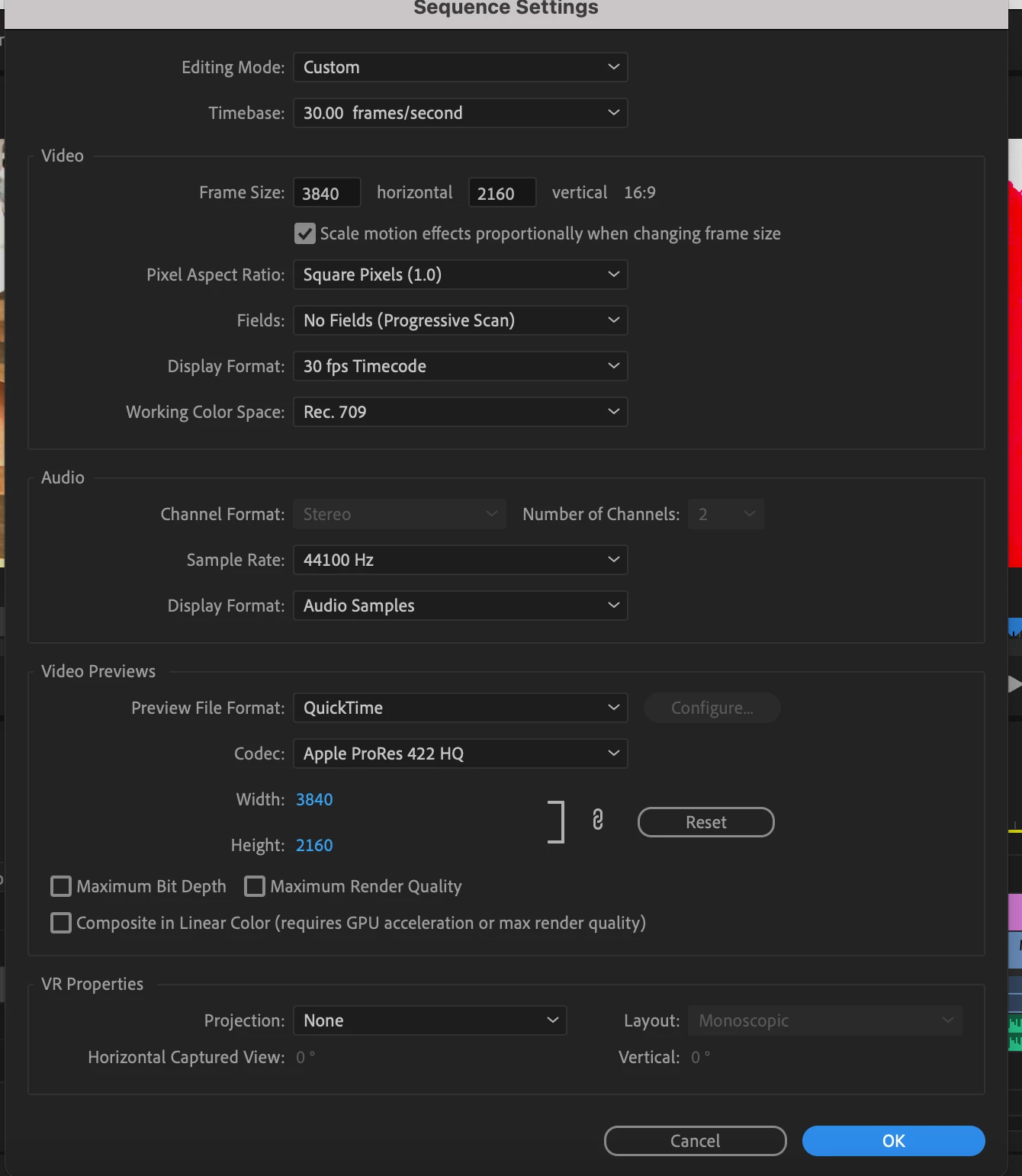Open the Pixel Aspect Ratio dropdown
Image resolution: width=1022 pixels, height=1176 pixels.
click(x=461, y=275)
